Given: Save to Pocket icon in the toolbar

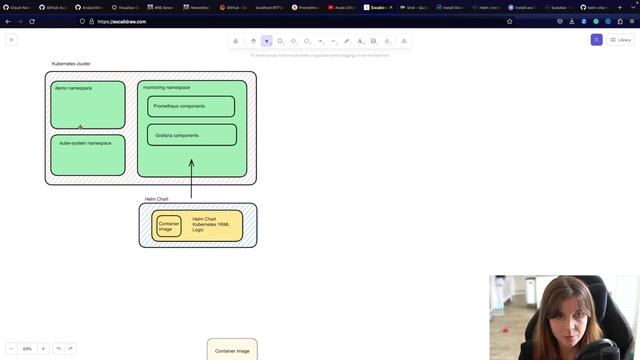Looking at the screenshot, I should pyautogui.click(x=560, y=22).
